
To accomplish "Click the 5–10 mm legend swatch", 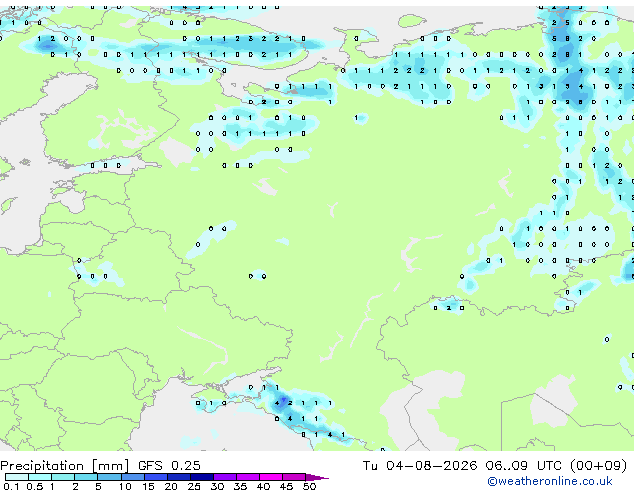I will click(109, 477).
